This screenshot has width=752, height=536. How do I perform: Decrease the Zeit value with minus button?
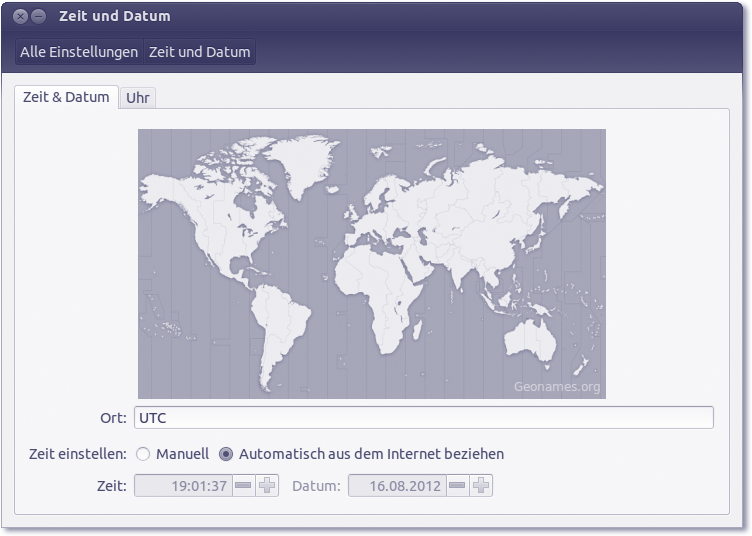click(x=243, y=486)
